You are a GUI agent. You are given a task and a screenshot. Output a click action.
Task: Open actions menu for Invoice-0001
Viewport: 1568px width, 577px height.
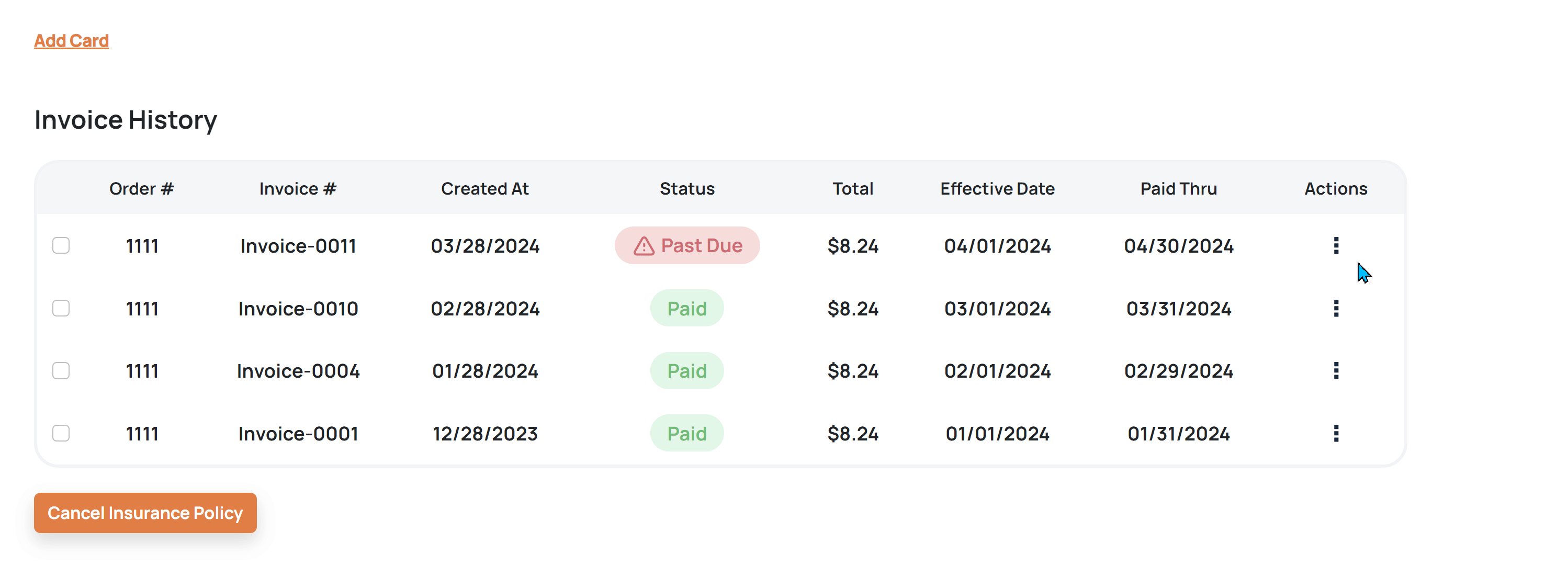[1336, 433]
